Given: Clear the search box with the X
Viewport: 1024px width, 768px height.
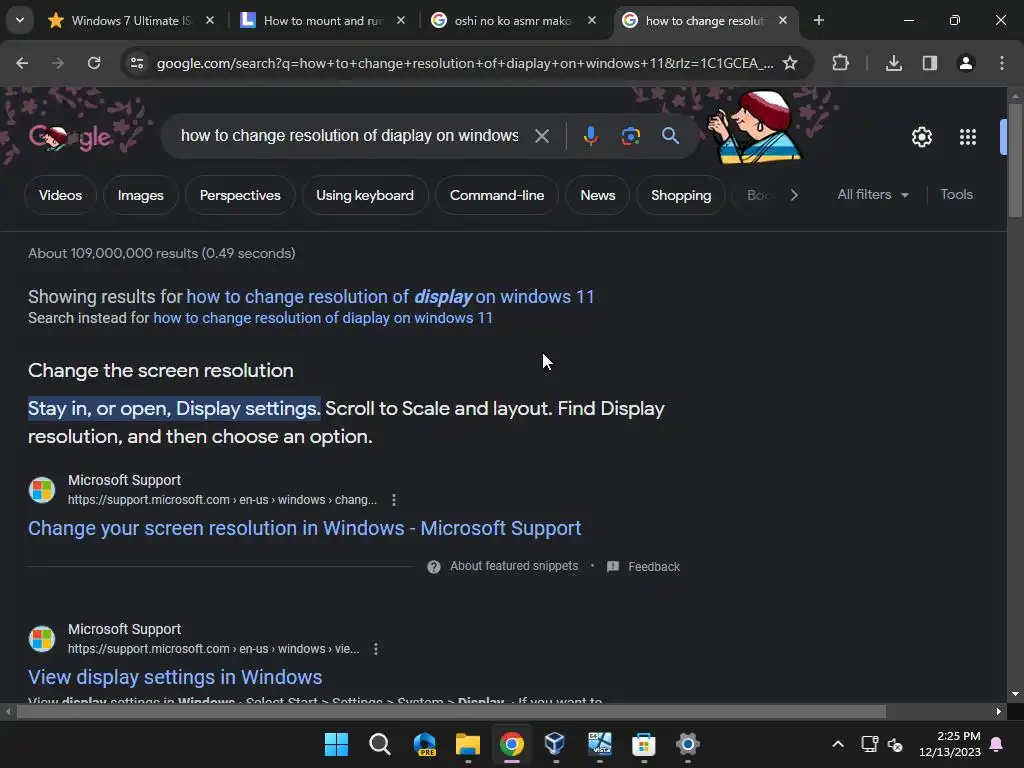Looking at the screenshot, I should (x=542, y=136).
